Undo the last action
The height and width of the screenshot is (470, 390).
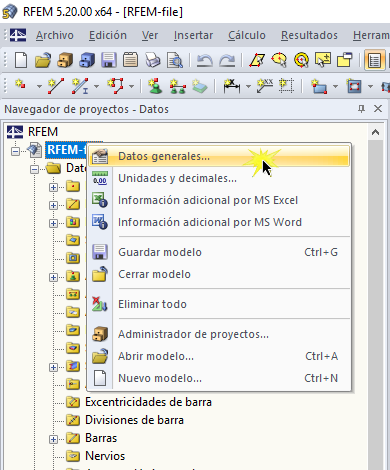point(204,60)
